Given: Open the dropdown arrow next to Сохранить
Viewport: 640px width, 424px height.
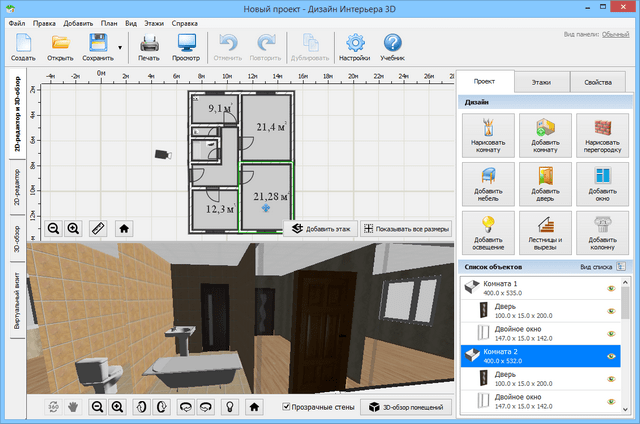Looking at the screenshot, I should (120, 47).
